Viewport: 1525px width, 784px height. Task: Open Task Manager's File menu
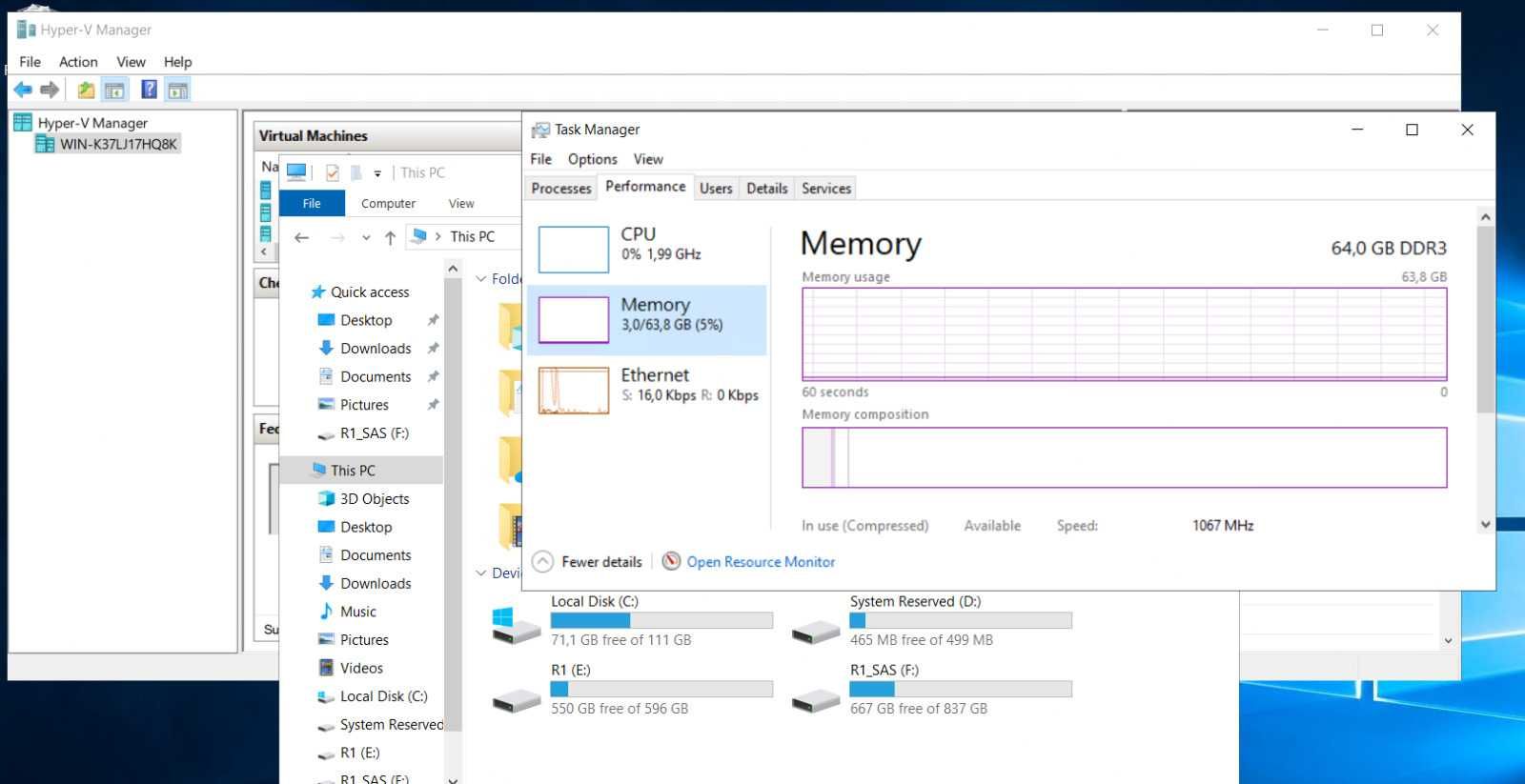540,159
